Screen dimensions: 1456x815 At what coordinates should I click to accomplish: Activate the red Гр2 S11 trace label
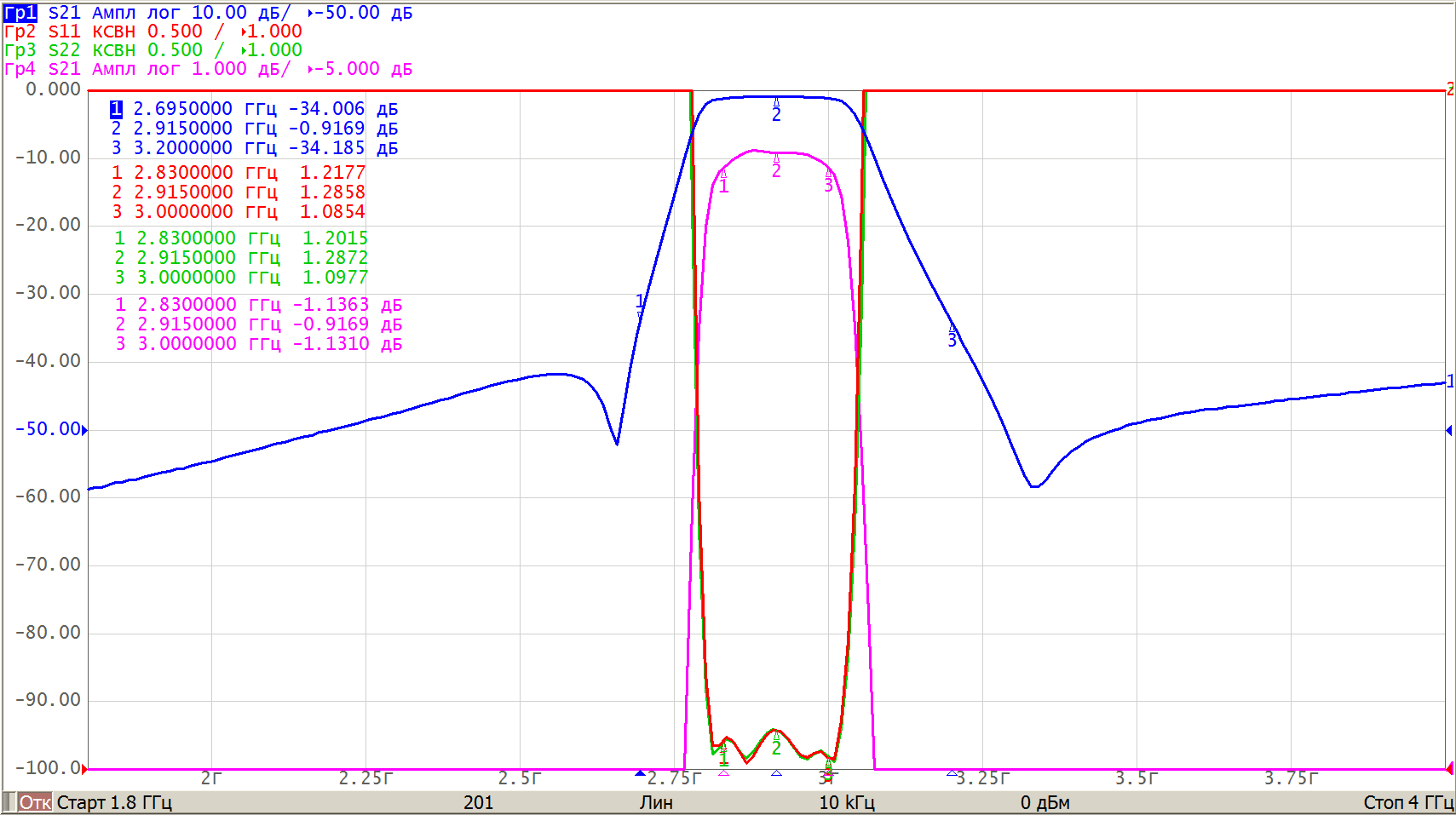click(20, 32)
